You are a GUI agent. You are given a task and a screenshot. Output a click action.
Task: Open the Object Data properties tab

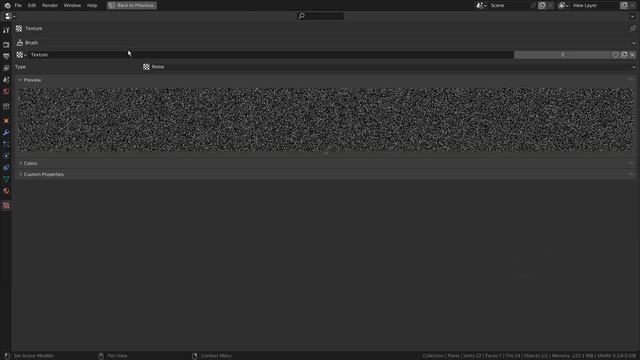[x=6, y=180]
